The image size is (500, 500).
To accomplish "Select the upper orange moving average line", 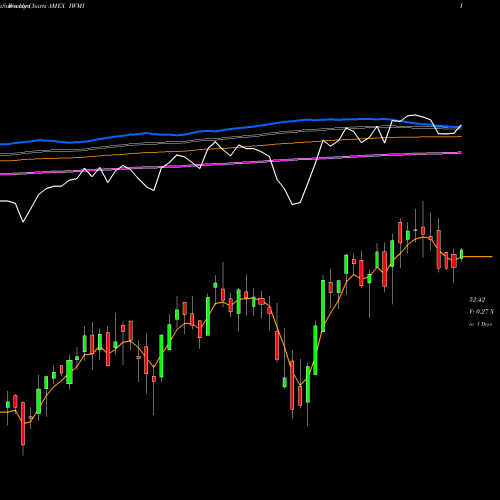I will tap(233, 147).
